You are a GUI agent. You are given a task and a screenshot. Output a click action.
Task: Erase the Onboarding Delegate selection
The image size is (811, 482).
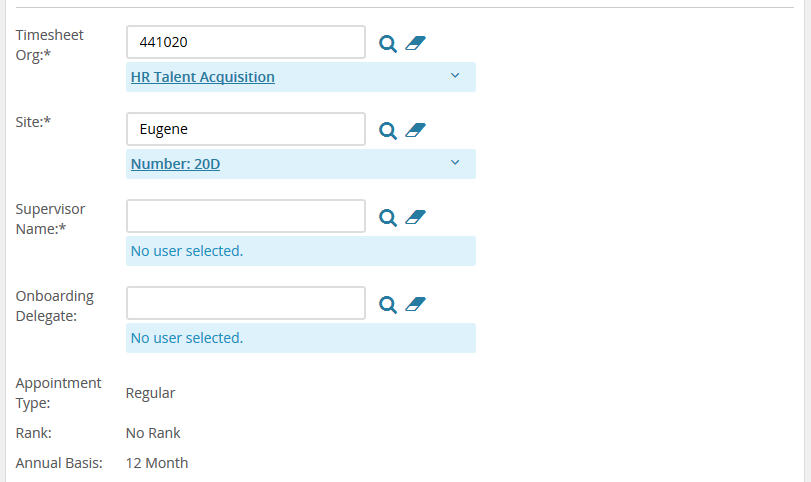[x=415, y=304]
